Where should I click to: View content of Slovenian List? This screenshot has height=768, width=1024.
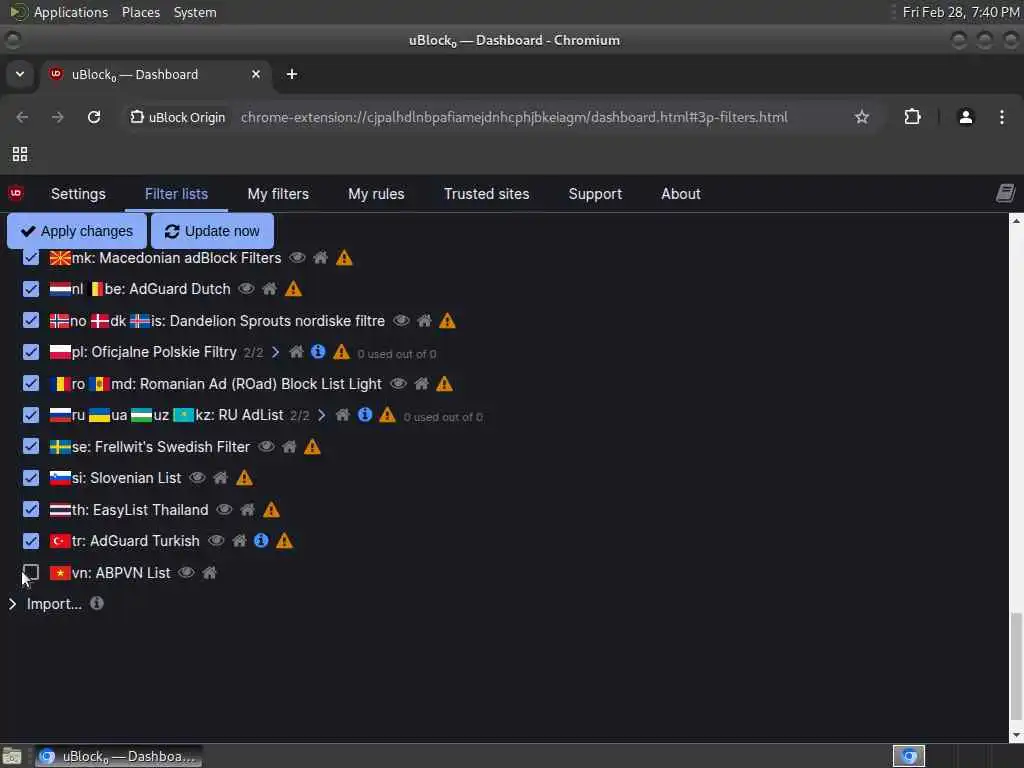[x=197, y=477]
